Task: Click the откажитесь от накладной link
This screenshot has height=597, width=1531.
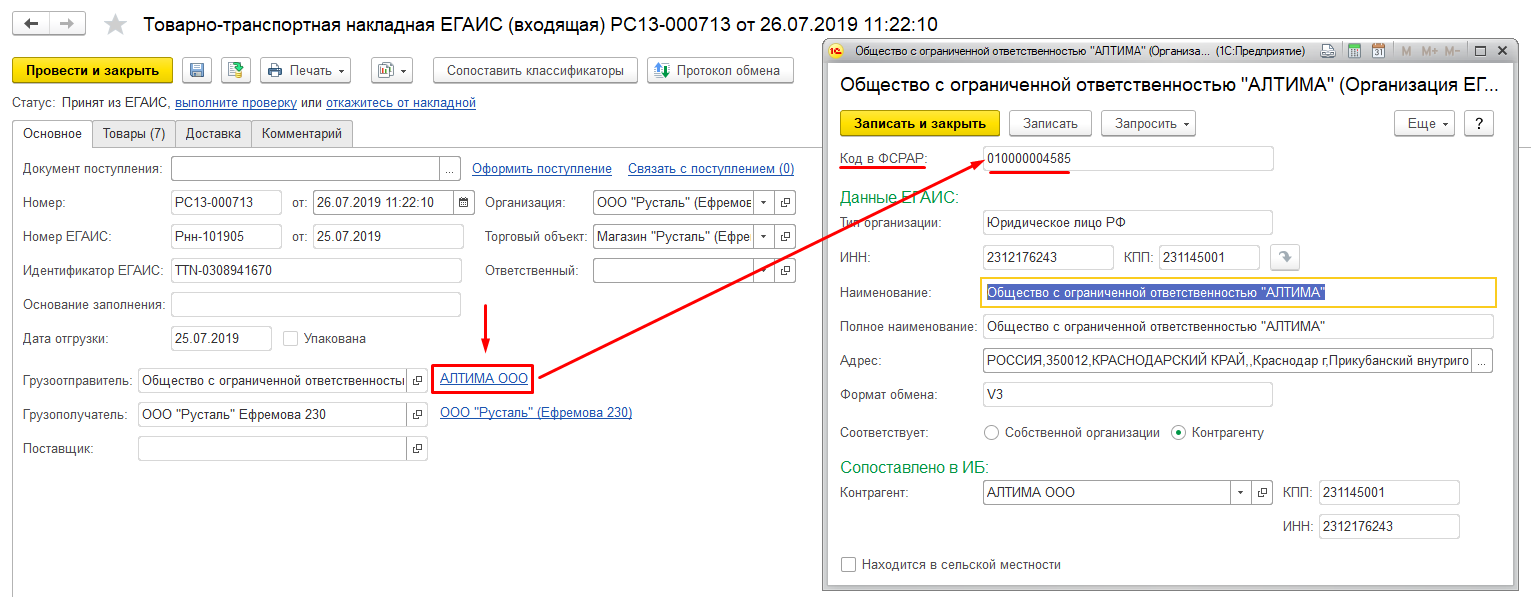Action: [400, 102]
